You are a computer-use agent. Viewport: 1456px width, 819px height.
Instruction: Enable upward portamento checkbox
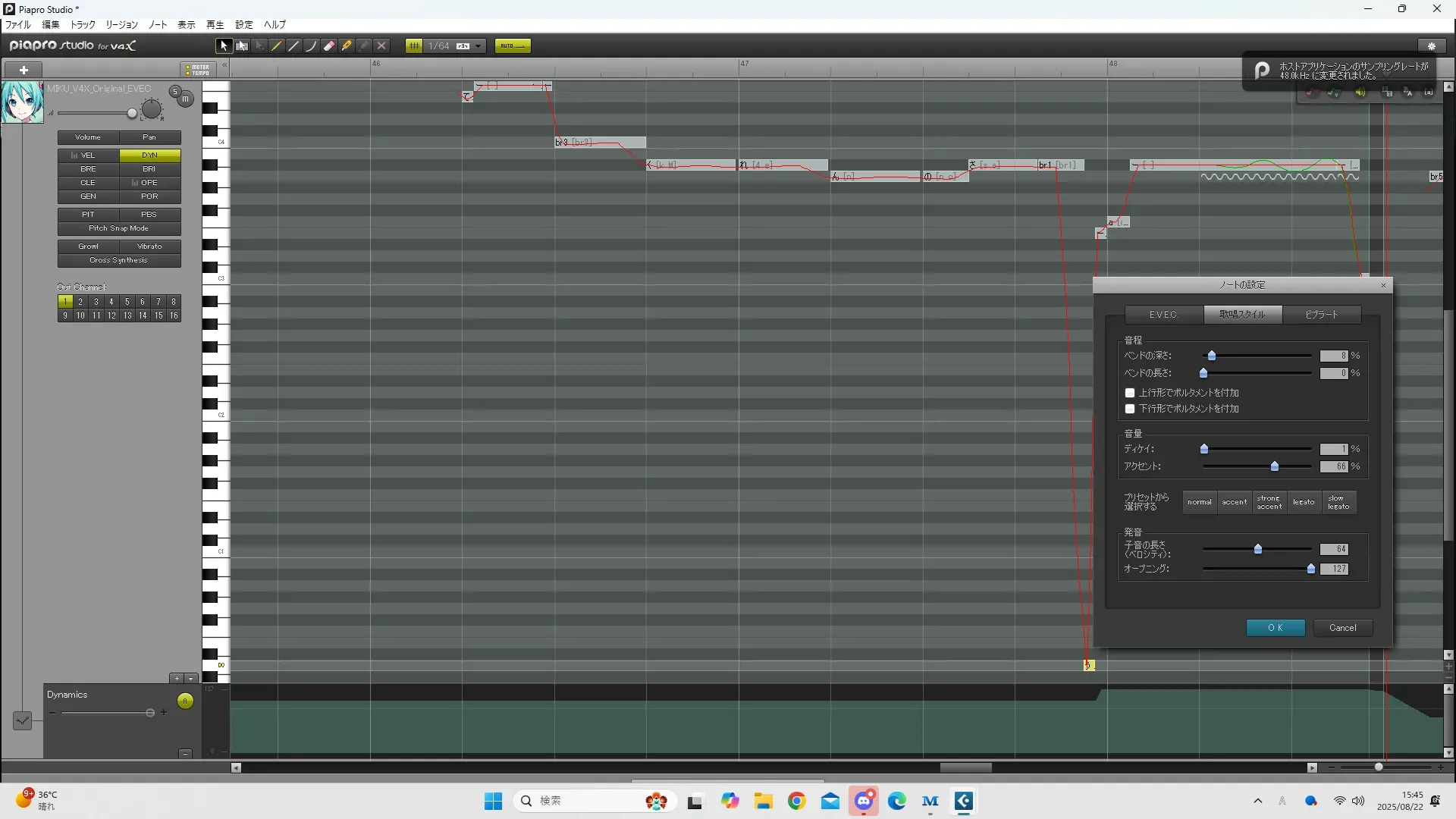pyautogui.click(x=1130, y=393)
